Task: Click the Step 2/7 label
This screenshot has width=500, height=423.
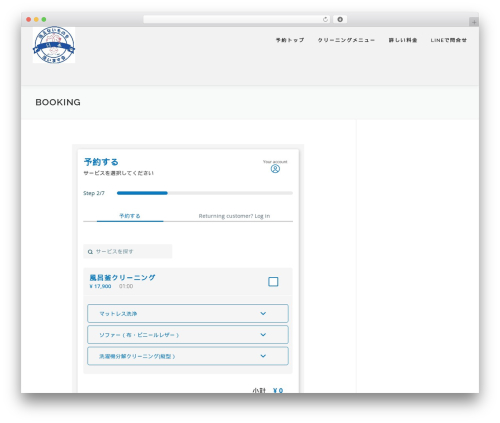Action: tap(94, 193)
